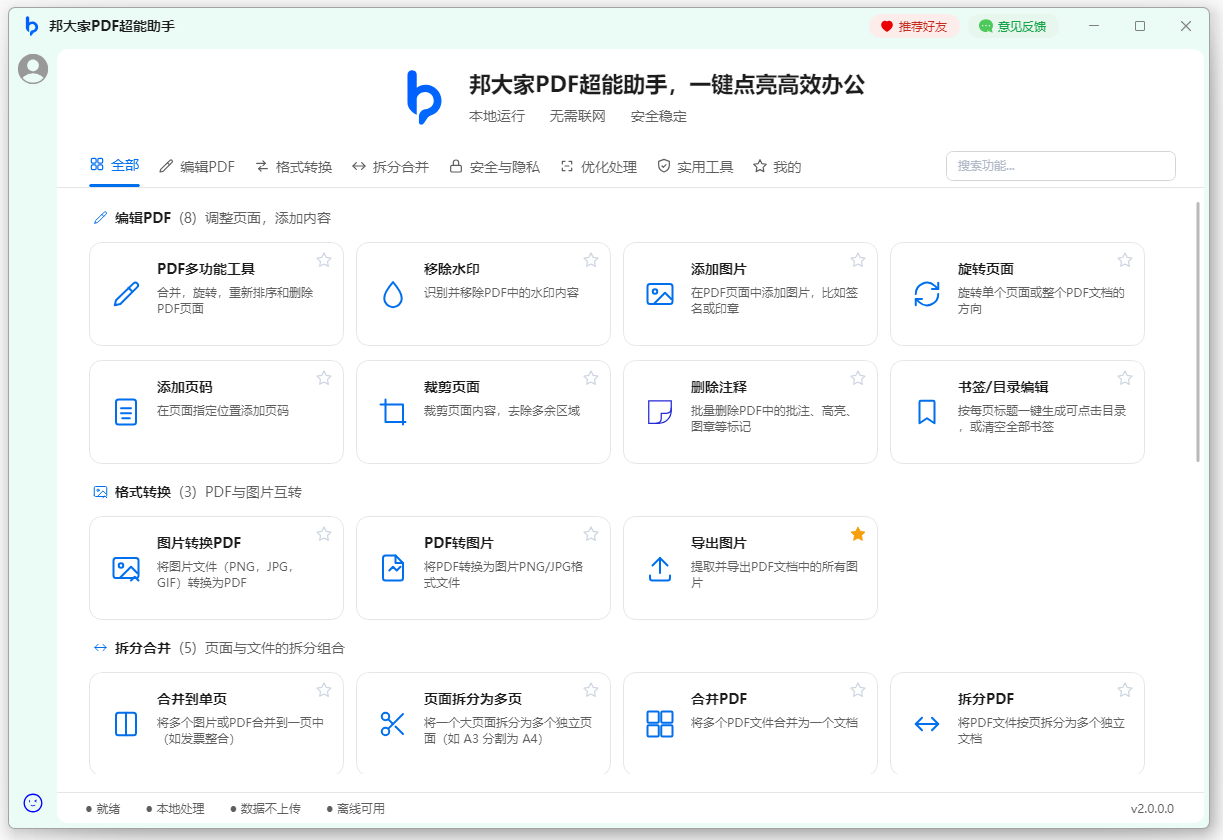Favorite 书签/目录编辑 with its star
1223x840 pixels.
[x=1125, y=378]
